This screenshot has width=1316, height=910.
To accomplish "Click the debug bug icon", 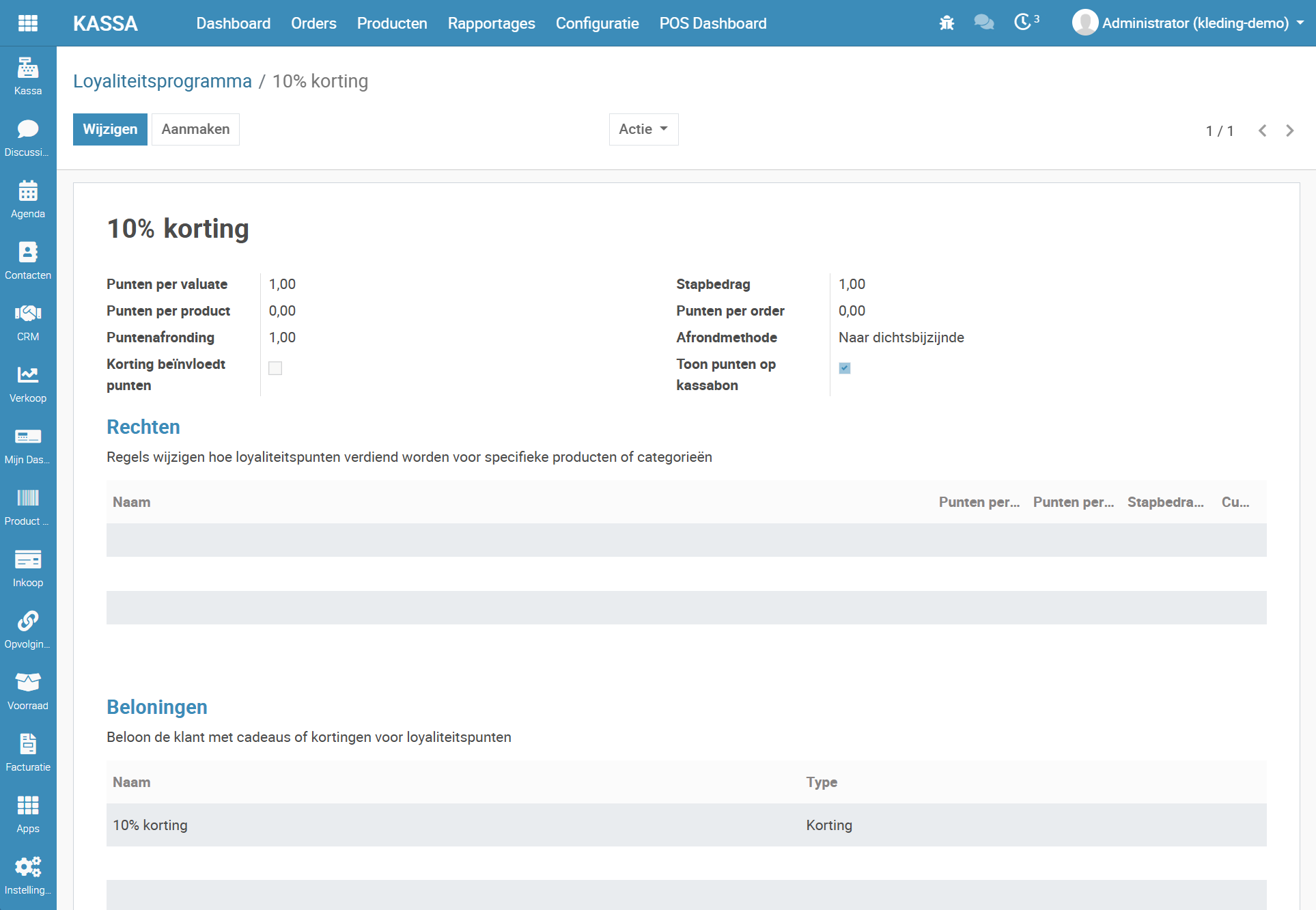I will 947,23.
